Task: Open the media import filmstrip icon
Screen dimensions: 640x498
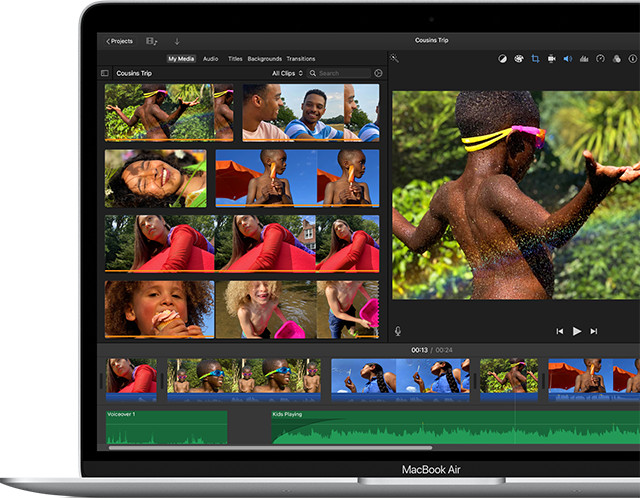Action: click(x=151, y=41)
